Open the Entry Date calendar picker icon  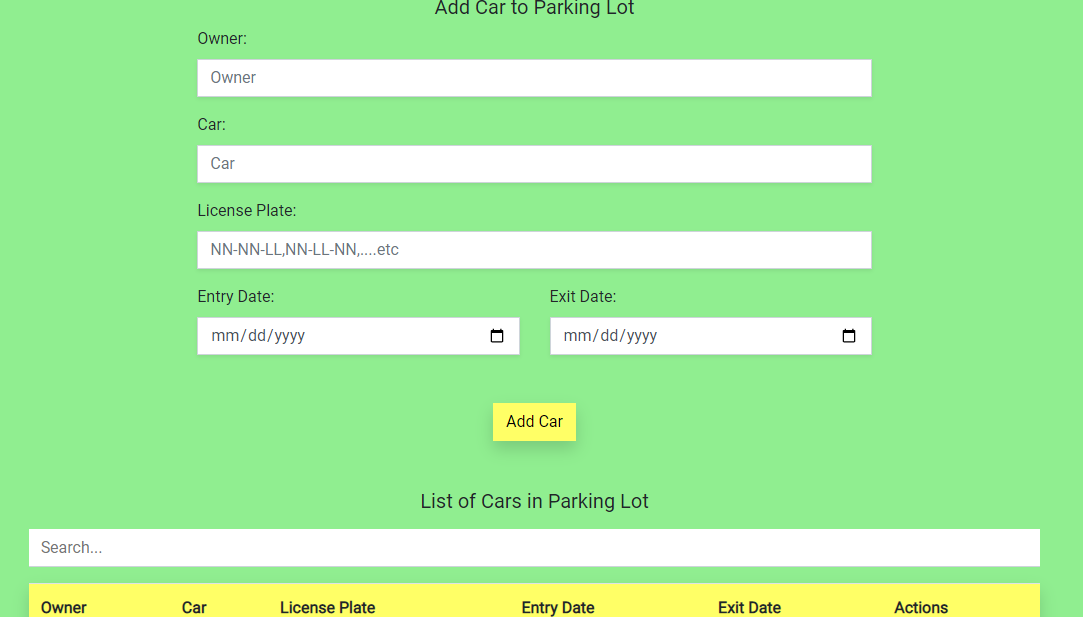pyautogui.click(x=497, y=336)
